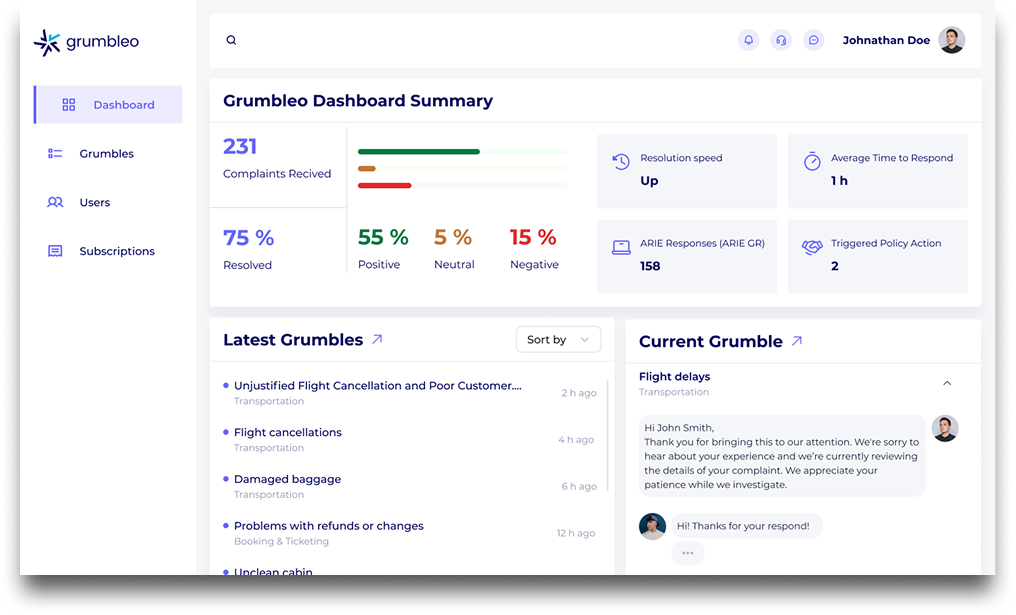Click the green Positive sentiment bar
This screenshot has height=615, width=1016.
[421, 151]
